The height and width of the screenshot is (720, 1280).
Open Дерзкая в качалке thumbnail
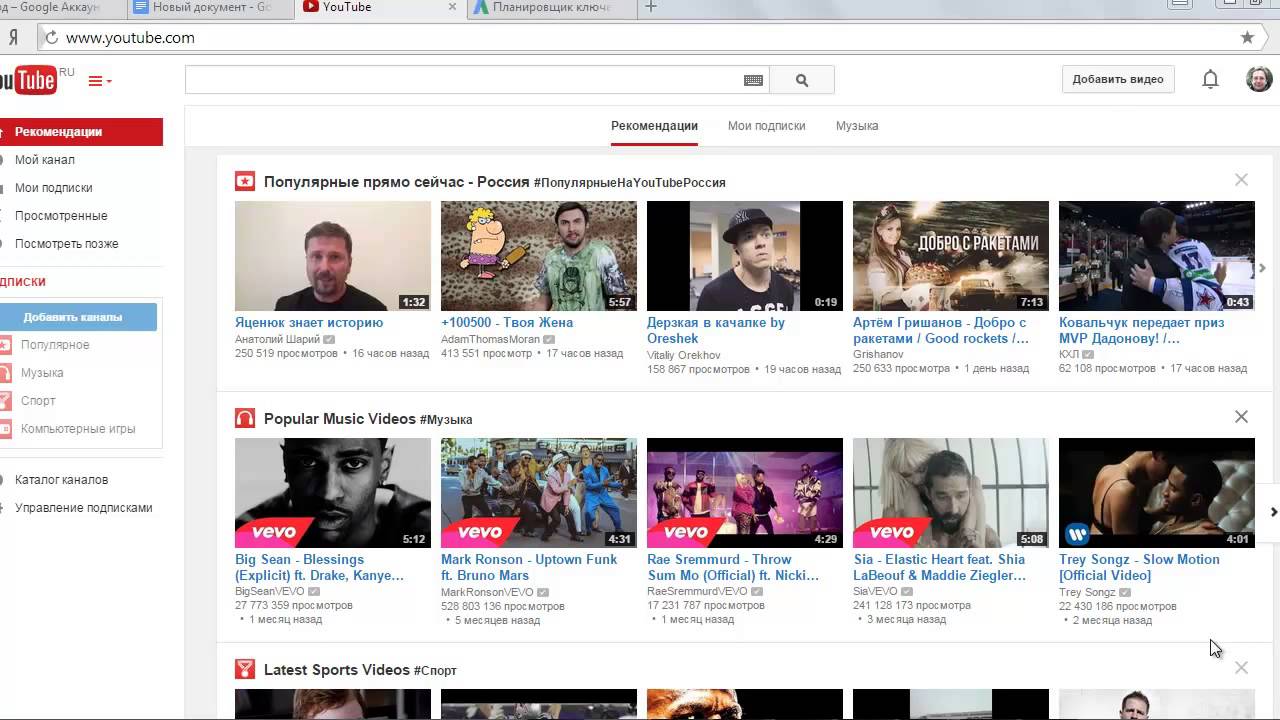tap(745, 256)
